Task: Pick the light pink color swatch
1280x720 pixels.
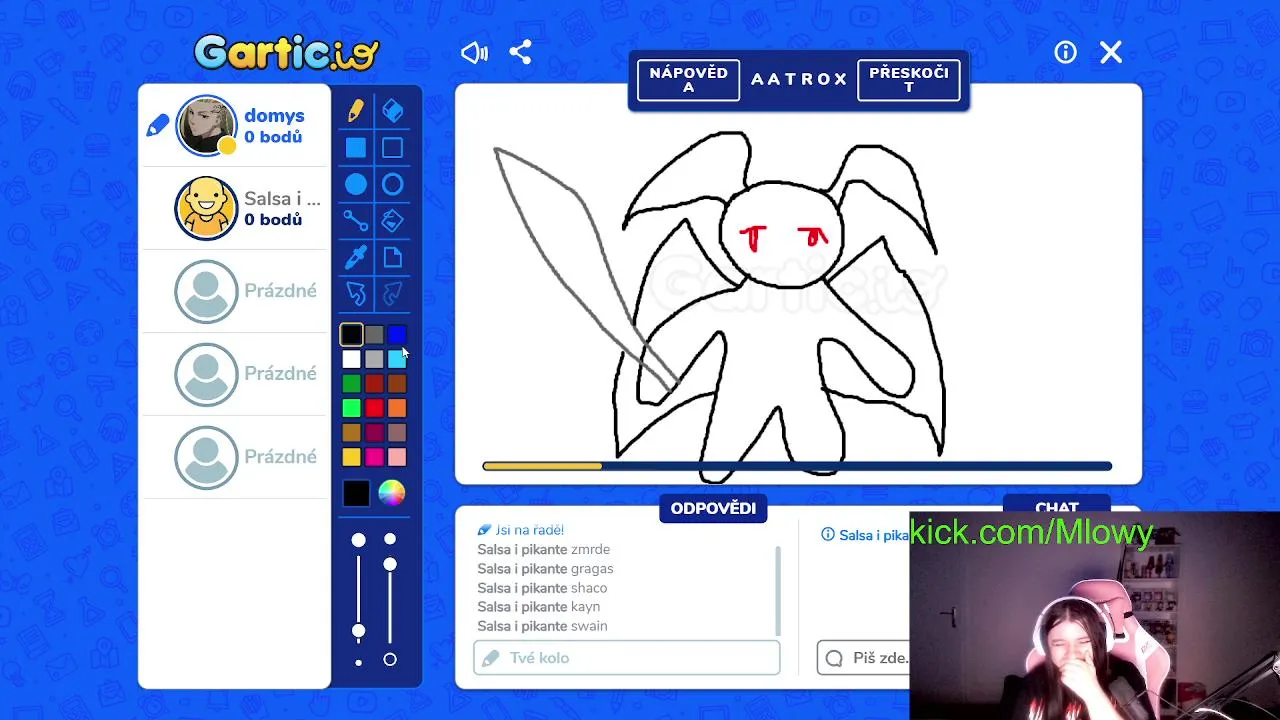Action: [397, 457]
